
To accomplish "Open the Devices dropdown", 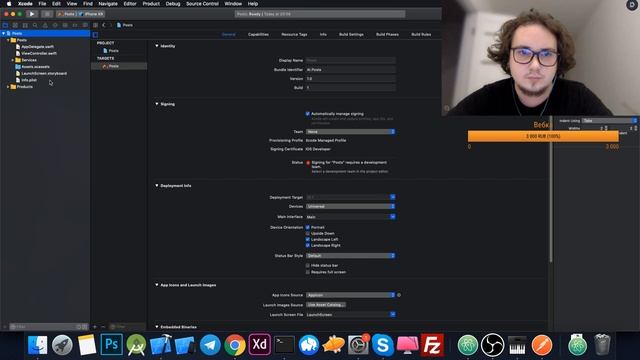I will coord(351,207).
